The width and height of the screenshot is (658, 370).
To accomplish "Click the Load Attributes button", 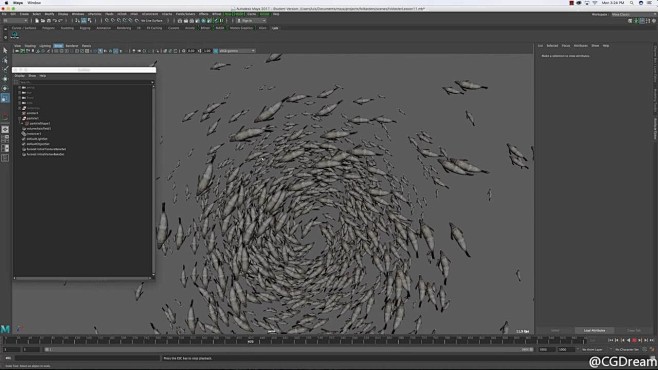I will tap(595, 331).
